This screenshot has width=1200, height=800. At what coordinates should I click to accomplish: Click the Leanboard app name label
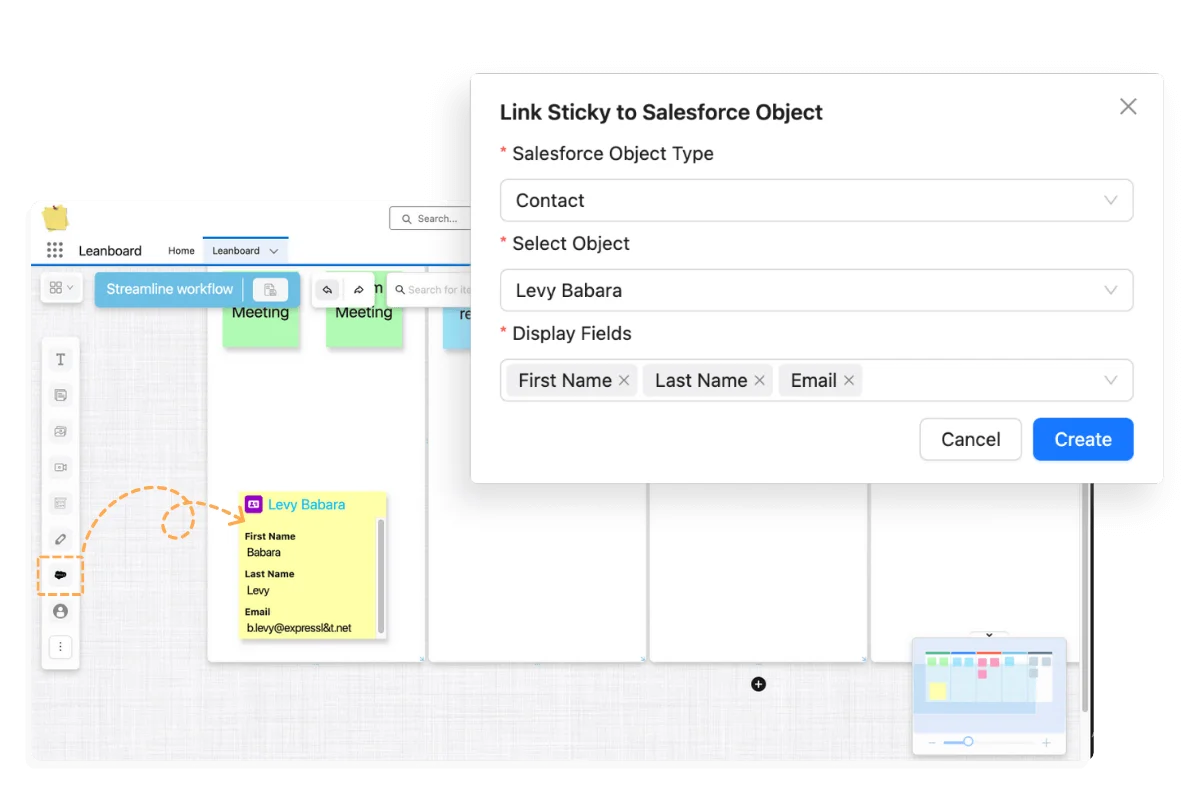110,251
